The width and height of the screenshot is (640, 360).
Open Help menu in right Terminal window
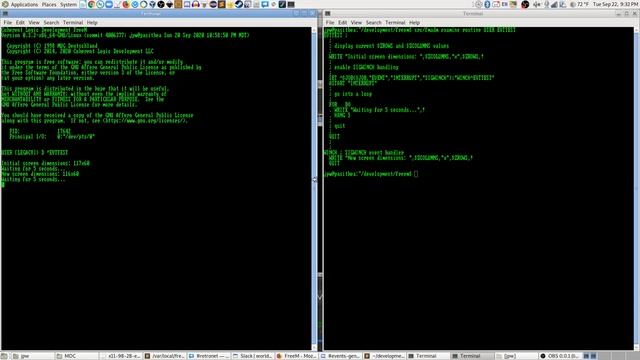pos(414,22)
